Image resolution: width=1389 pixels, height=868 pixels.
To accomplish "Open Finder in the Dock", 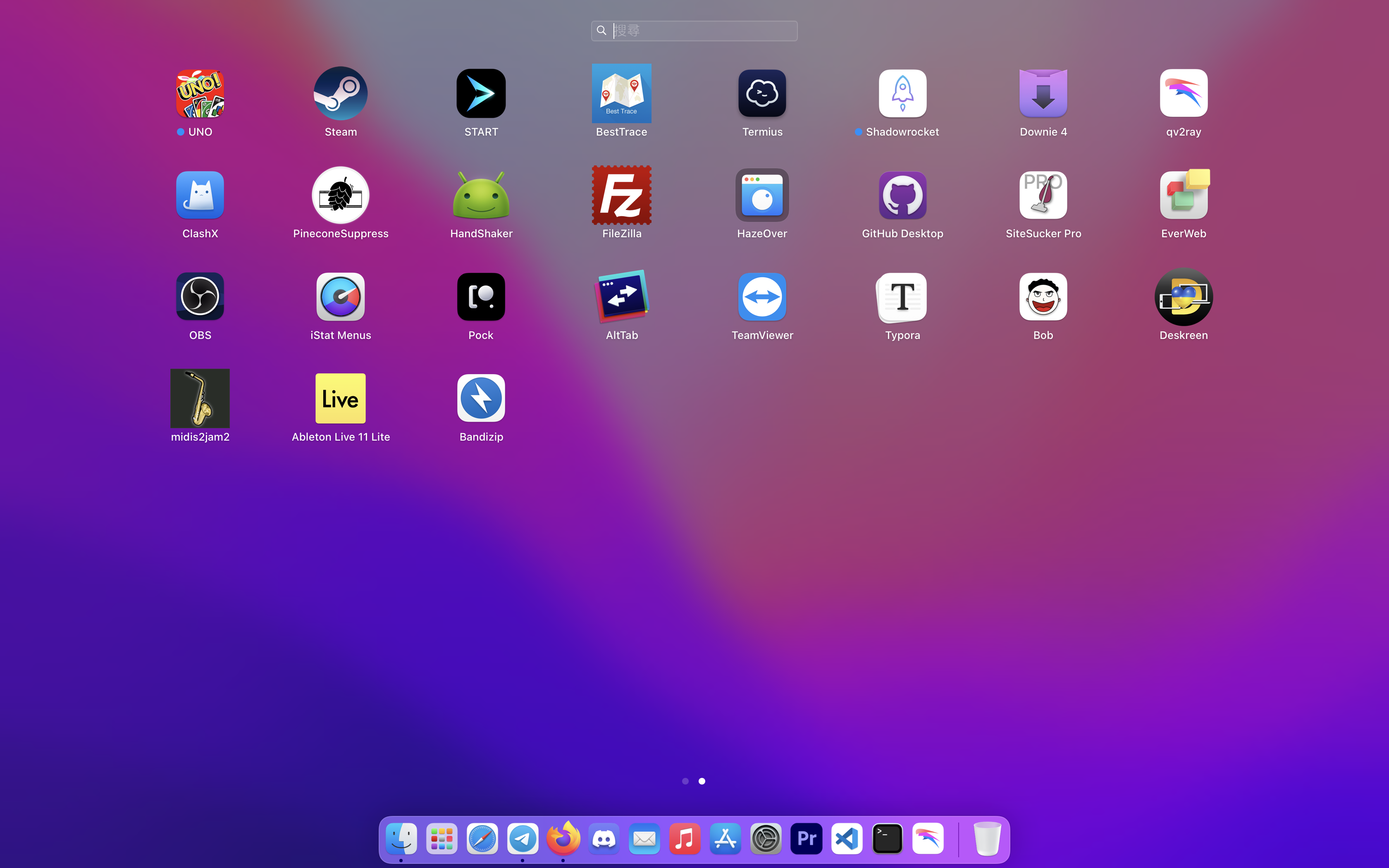I will [x=401, y=839].
